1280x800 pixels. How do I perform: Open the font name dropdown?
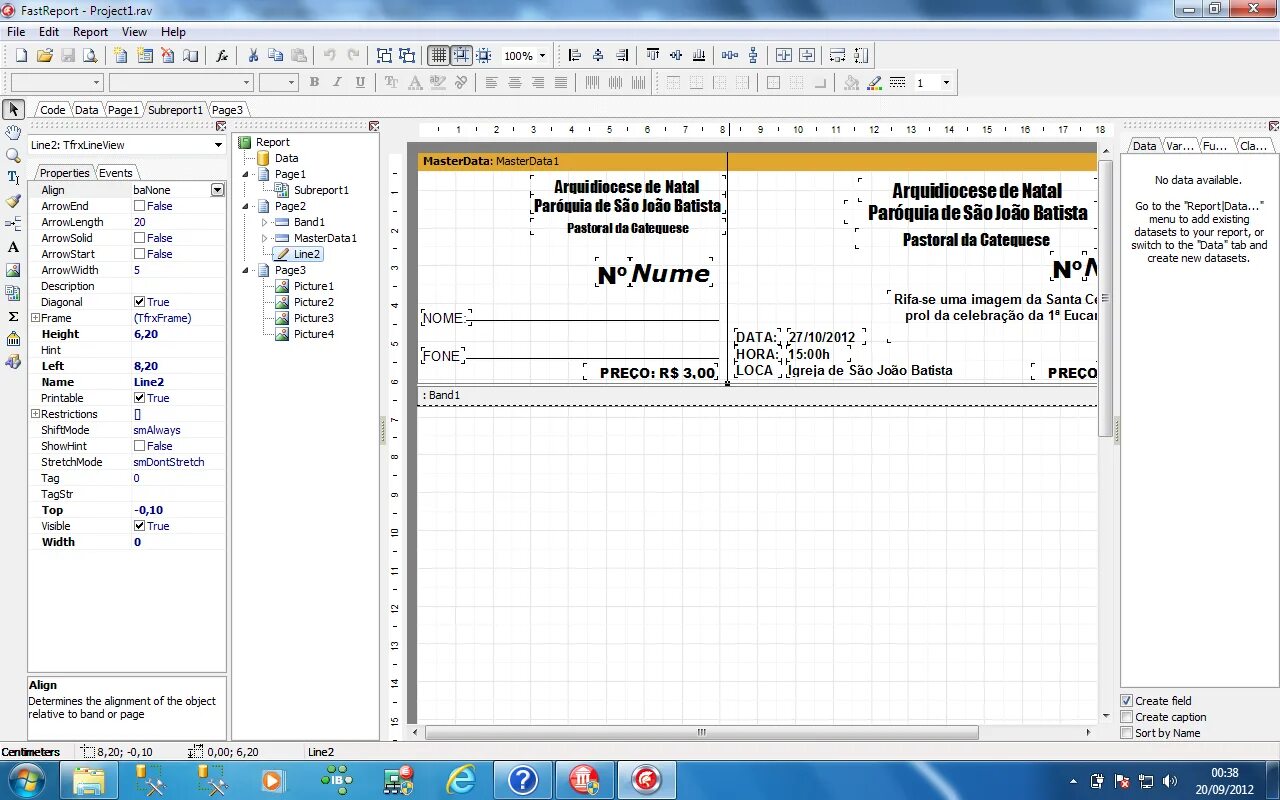tap(246, 83)
